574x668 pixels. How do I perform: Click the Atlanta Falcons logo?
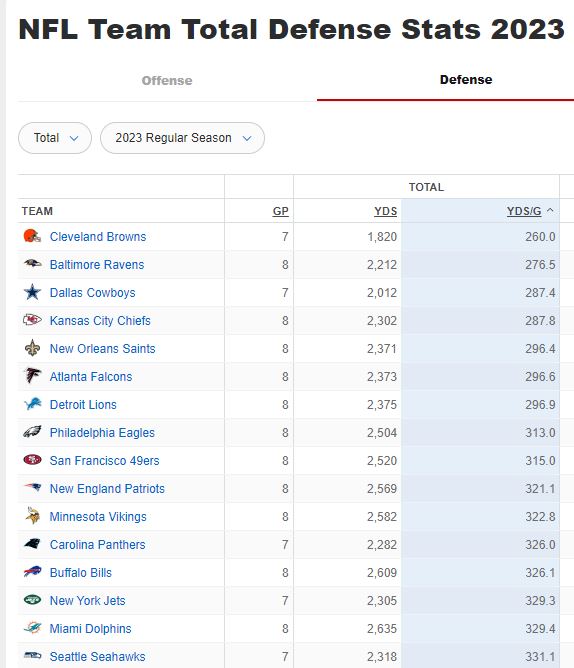32,376
